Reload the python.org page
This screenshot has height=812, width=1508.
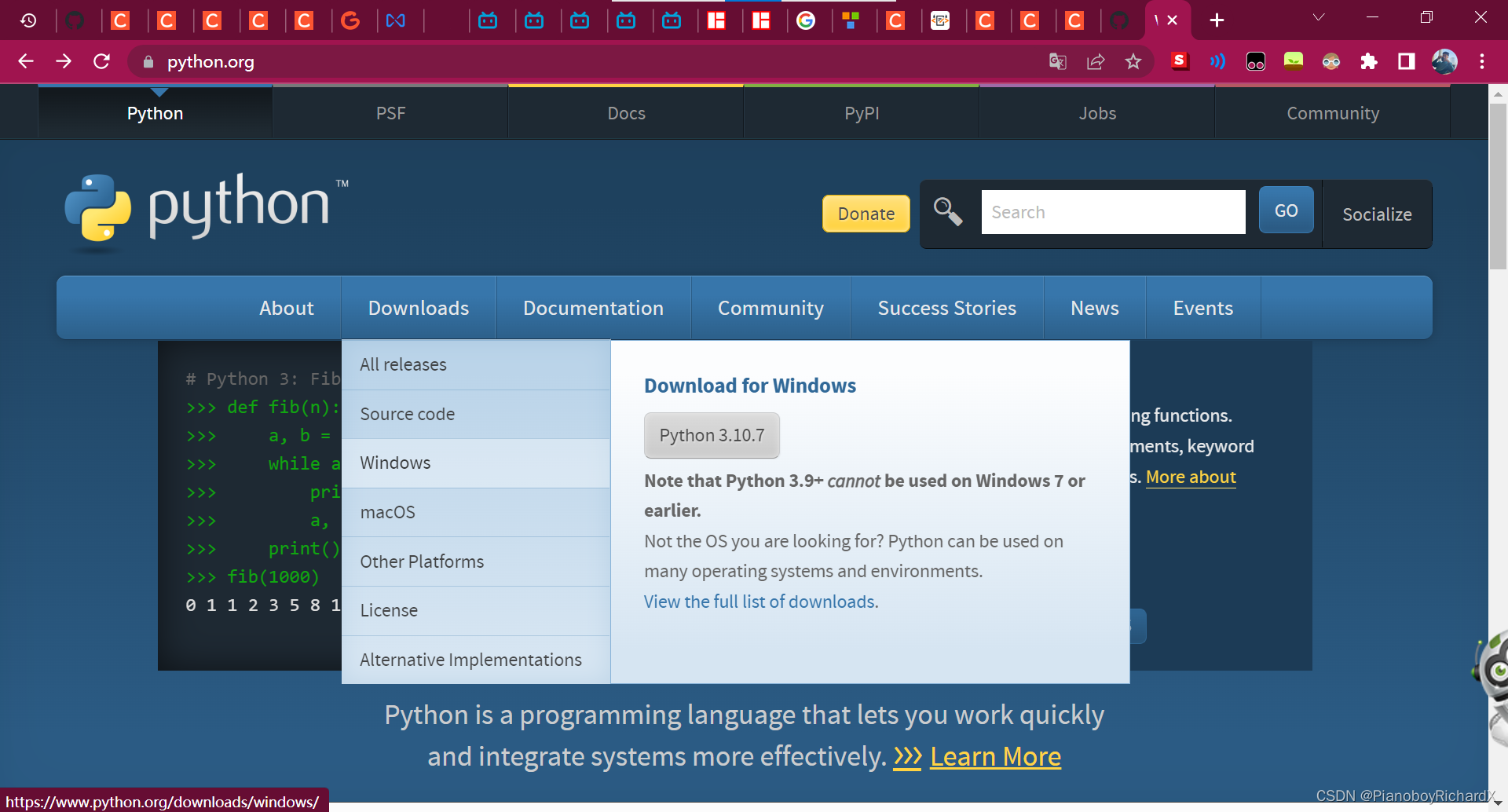click(101, 61)
